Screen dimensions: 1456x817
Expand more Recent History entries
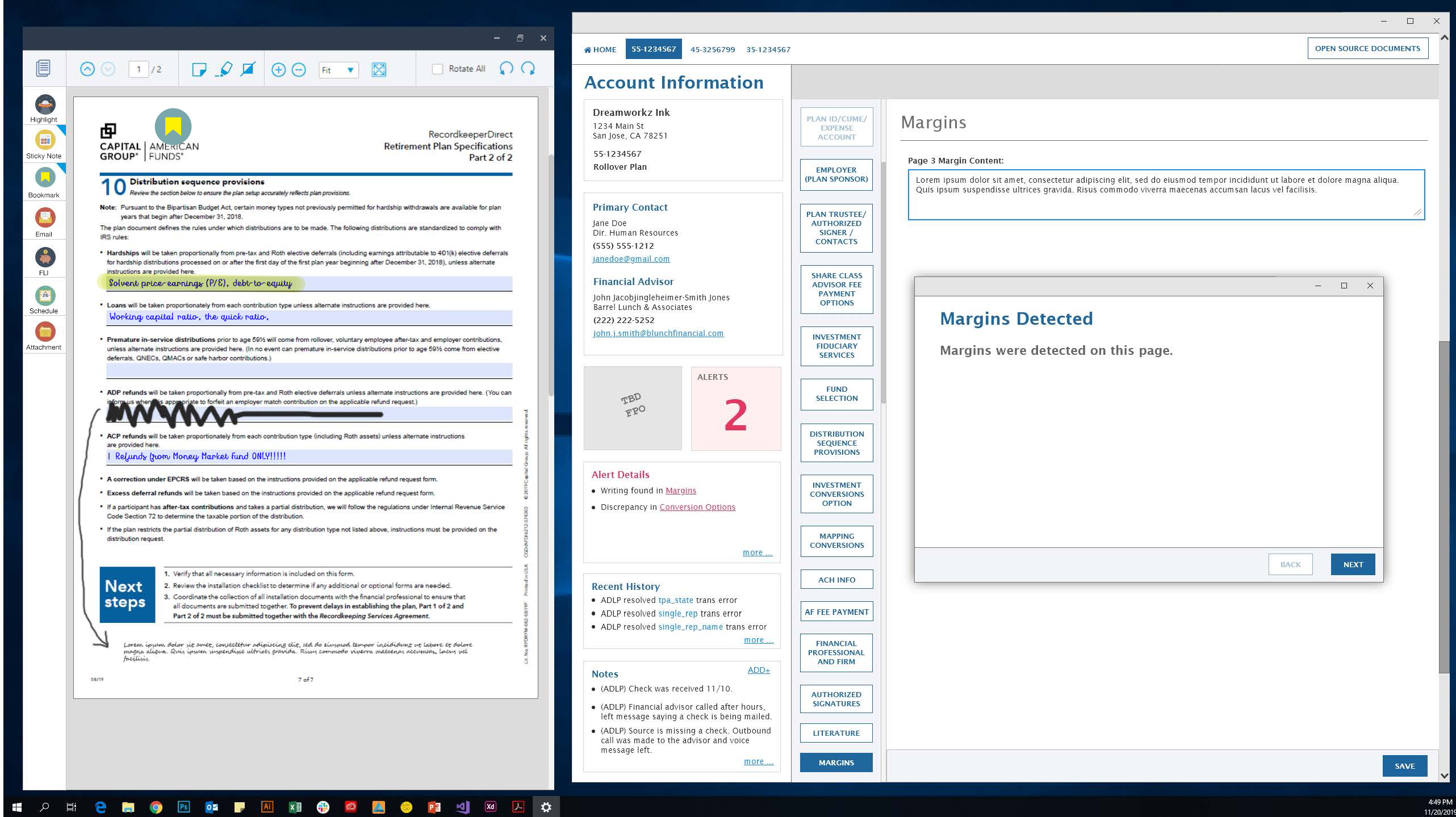click(x=758, y=640)
